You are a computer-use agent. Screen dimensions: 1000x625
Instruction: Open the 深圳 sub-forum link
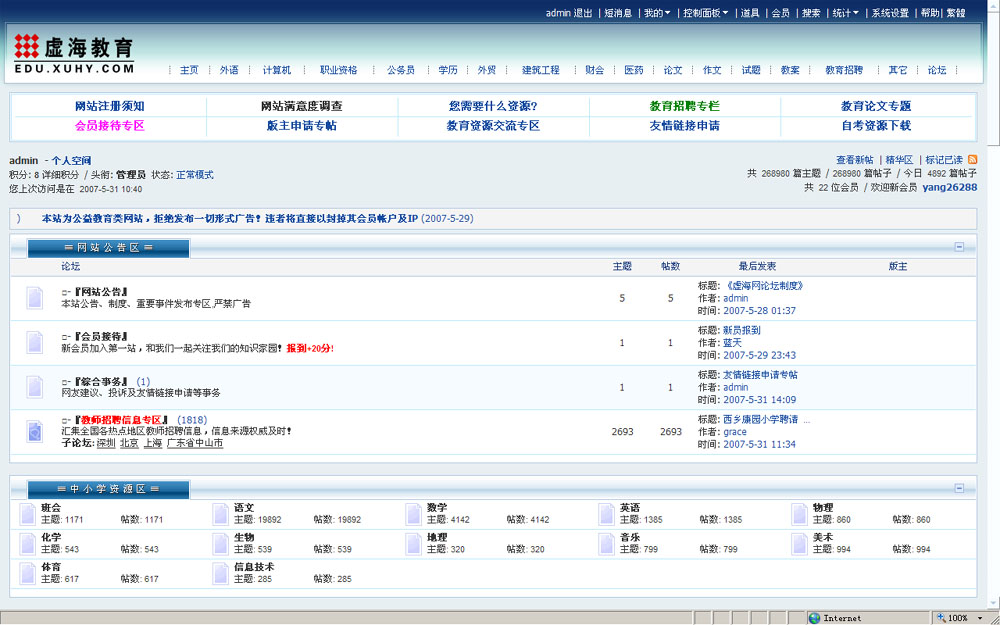point(105,443)
